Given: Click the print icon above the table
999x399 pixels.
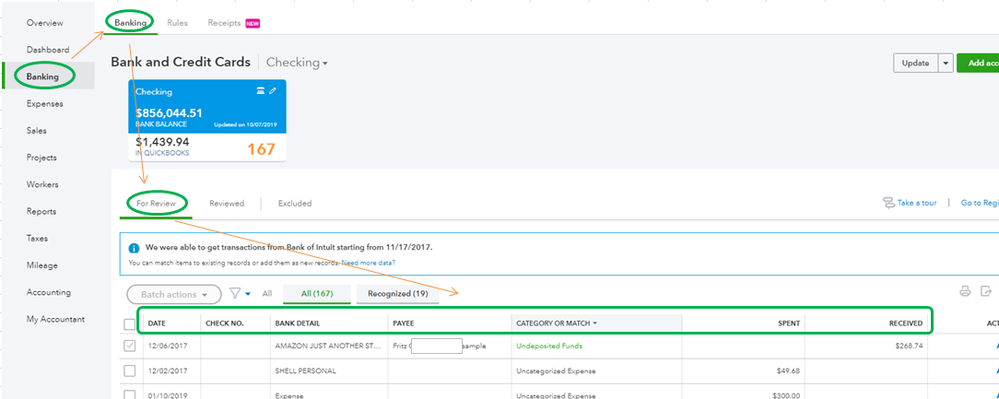Looking at the screenshot, I should tap(965, 291).
